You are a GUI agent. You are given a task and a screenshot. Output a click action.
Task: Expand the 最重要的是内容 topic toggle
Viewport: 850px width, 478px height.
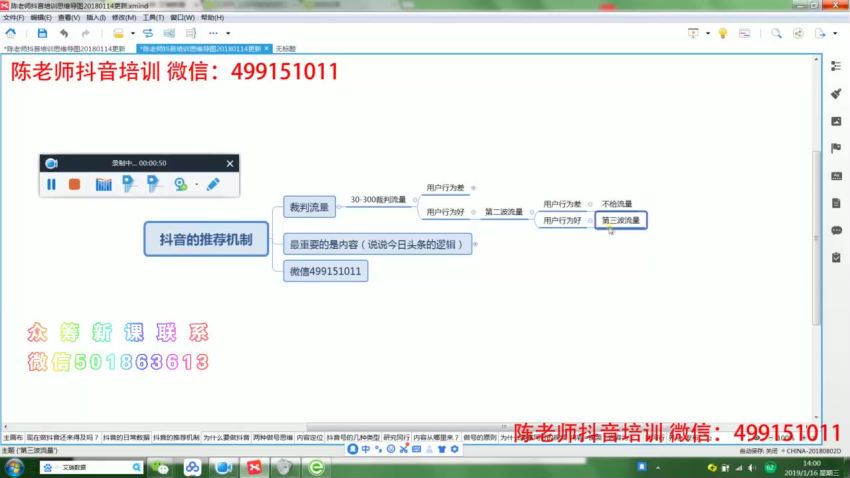coord(475,244)
